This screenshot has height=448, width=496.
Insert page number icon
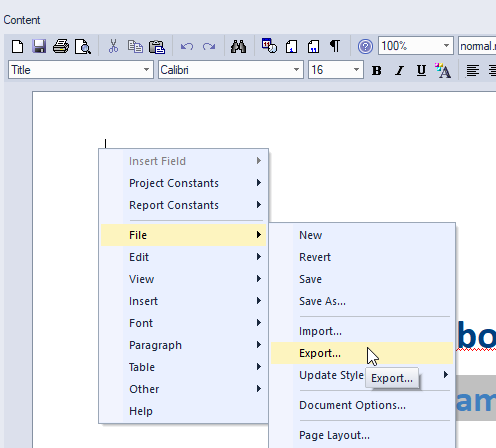[x=291, y=46]
